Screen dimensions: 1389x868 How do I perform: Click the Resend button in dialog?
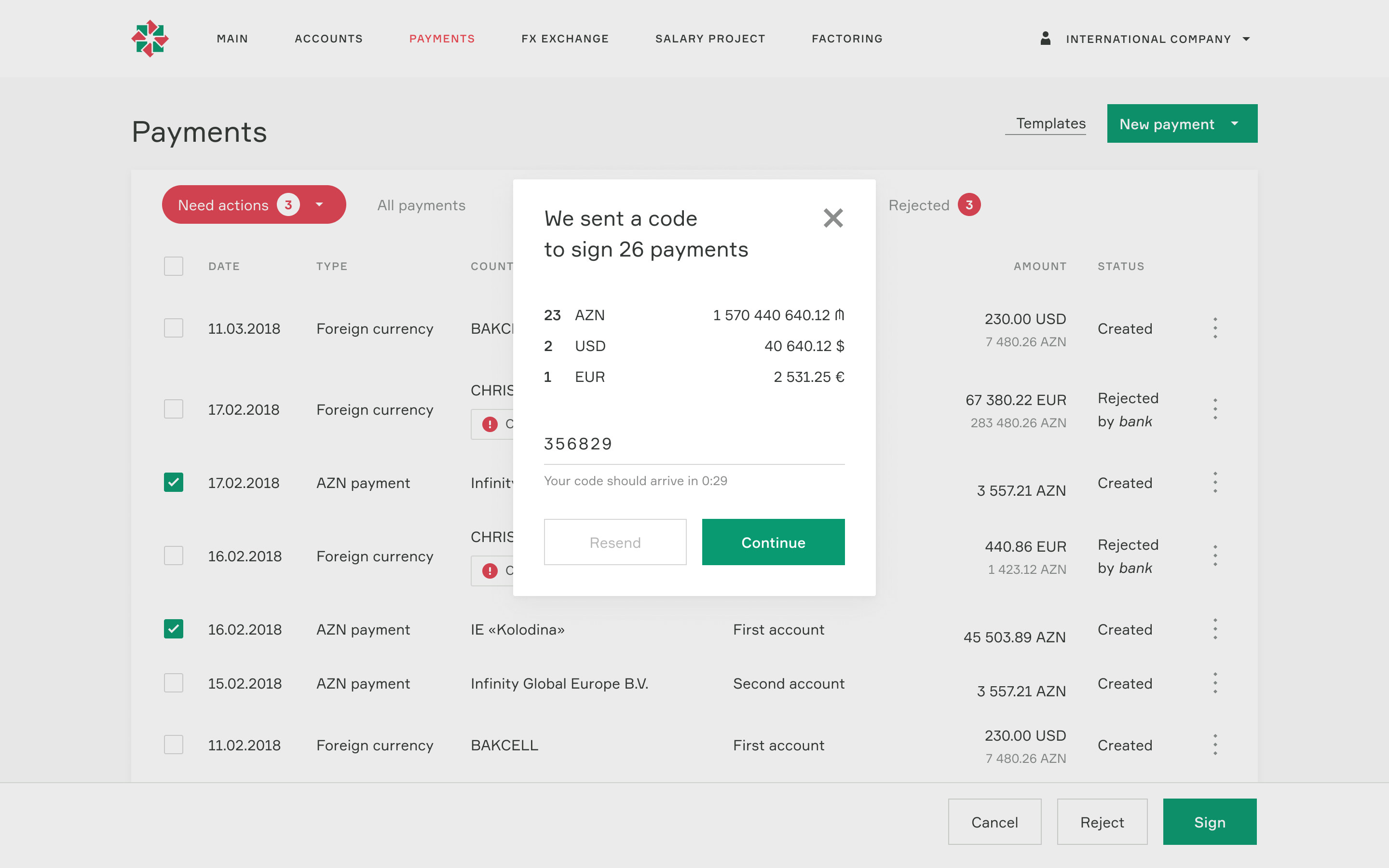click(x=615, y=542)
